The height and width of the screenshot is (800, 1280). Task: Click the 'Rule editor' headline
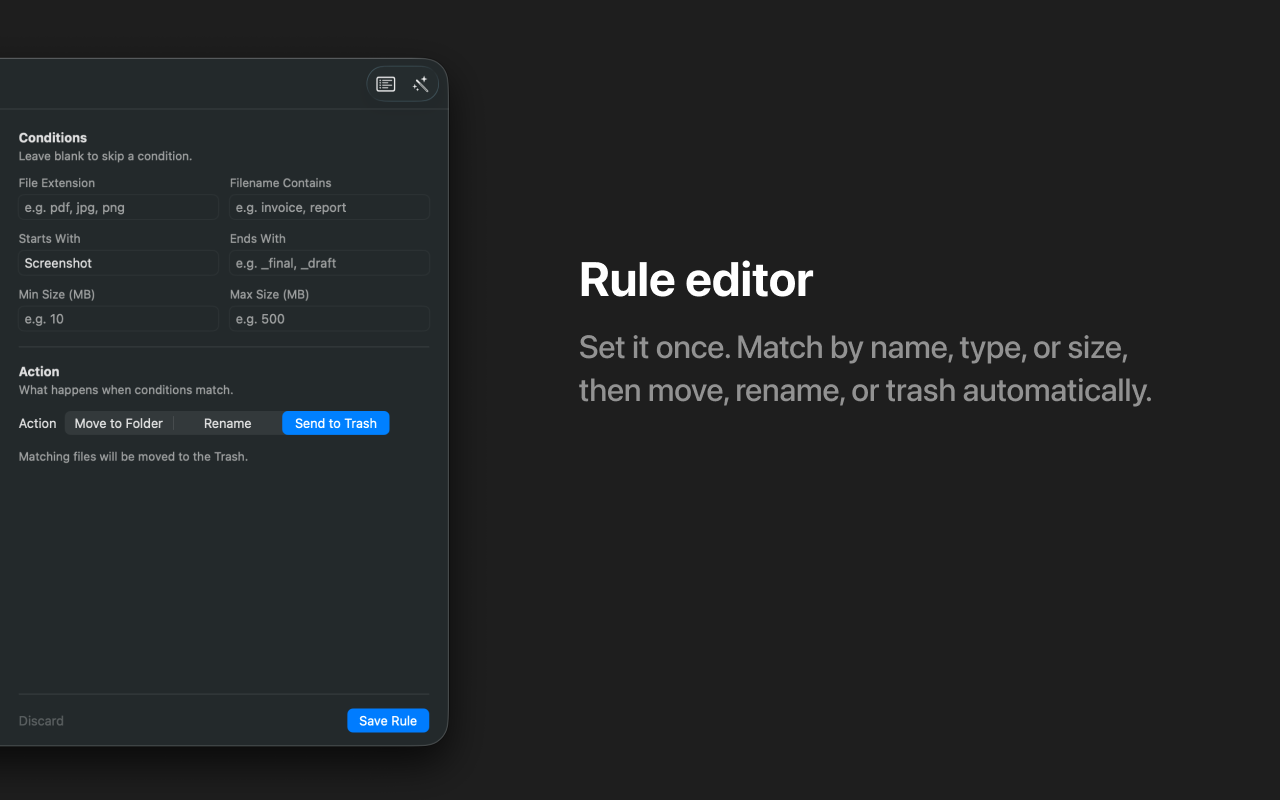pos(696,279)
